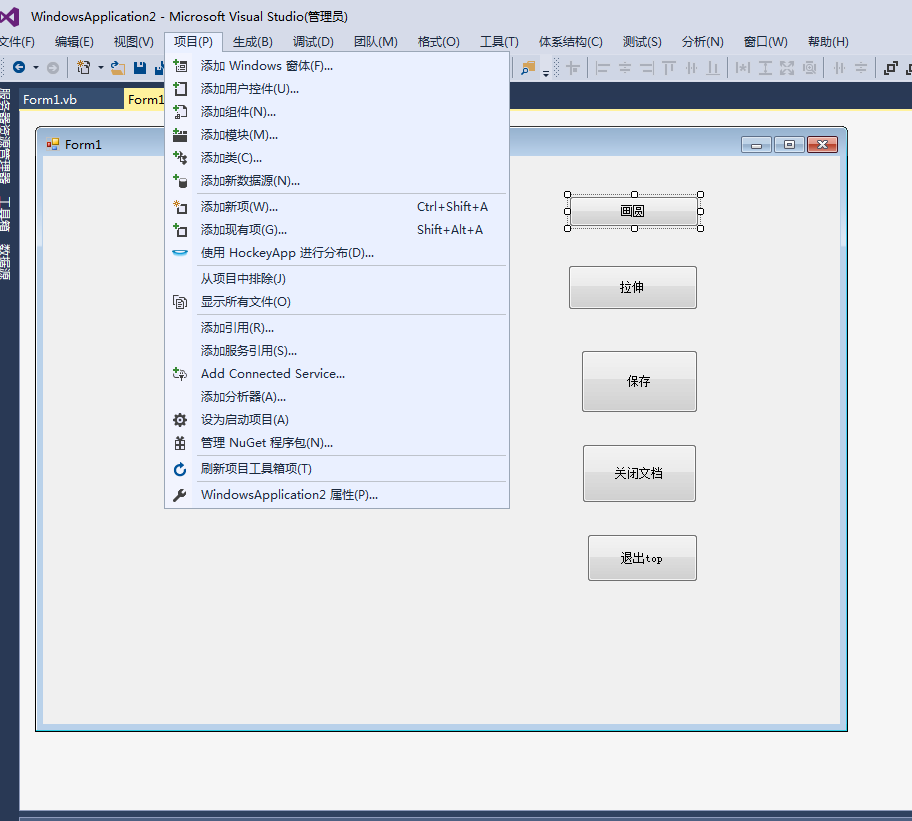Choose 添加新项(W)... from Project menu

tap(337, 207)
